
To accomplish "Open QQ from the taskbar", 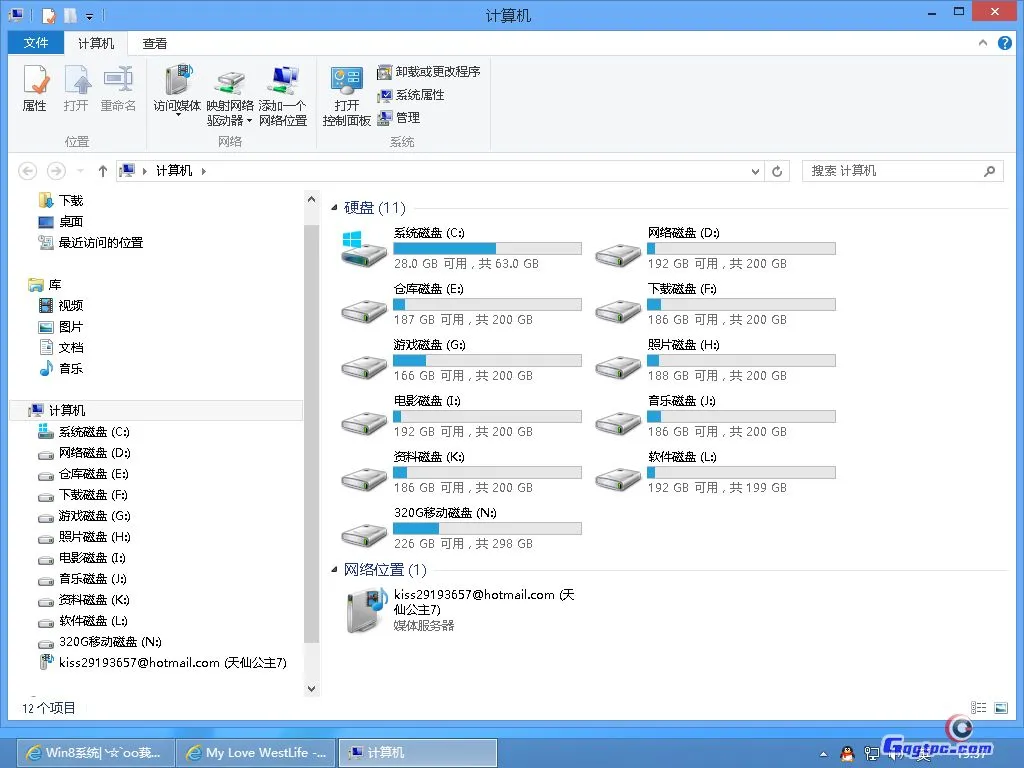I will pyautogui.click(x=846, y=753).
